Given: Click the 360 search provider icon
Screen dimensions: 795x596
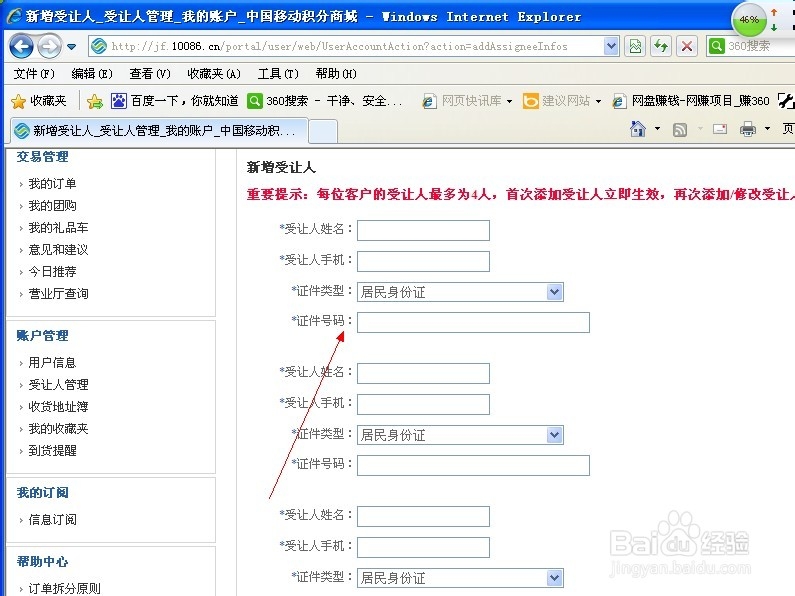Looking at the screenshot, I should 716,47.
